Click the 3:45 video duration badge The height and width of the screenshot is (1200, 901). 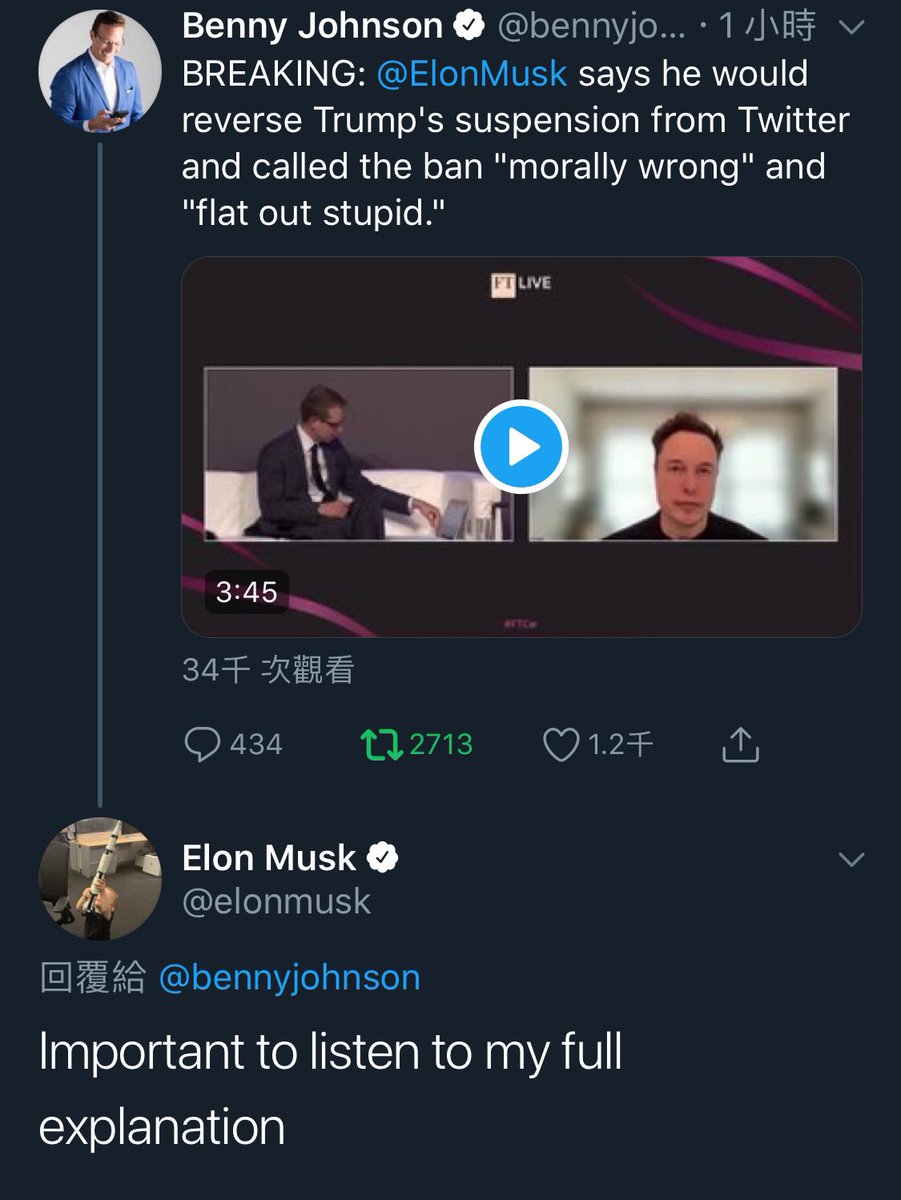click(246, 591)
